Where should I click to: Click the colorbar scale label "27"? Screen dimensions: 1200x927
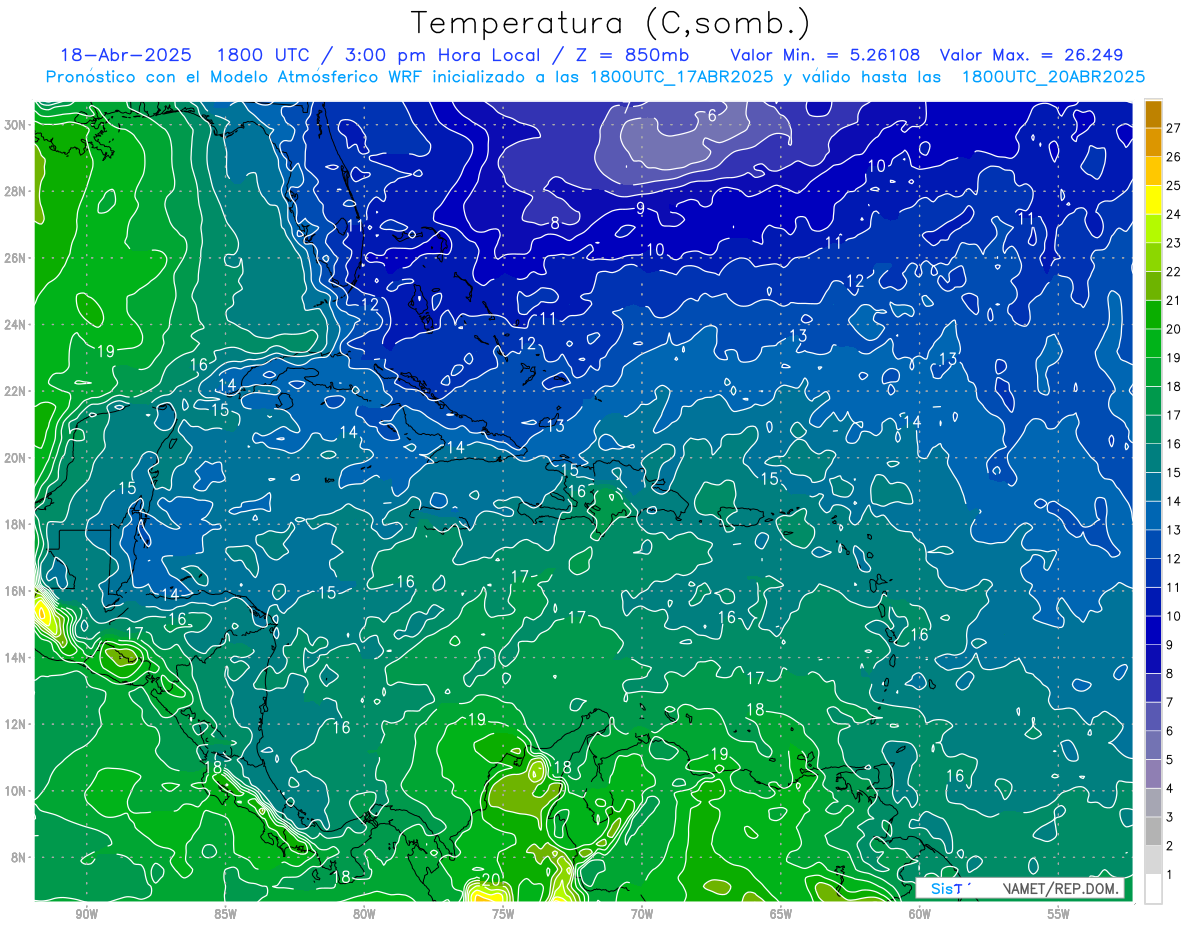click(1174, 128)
